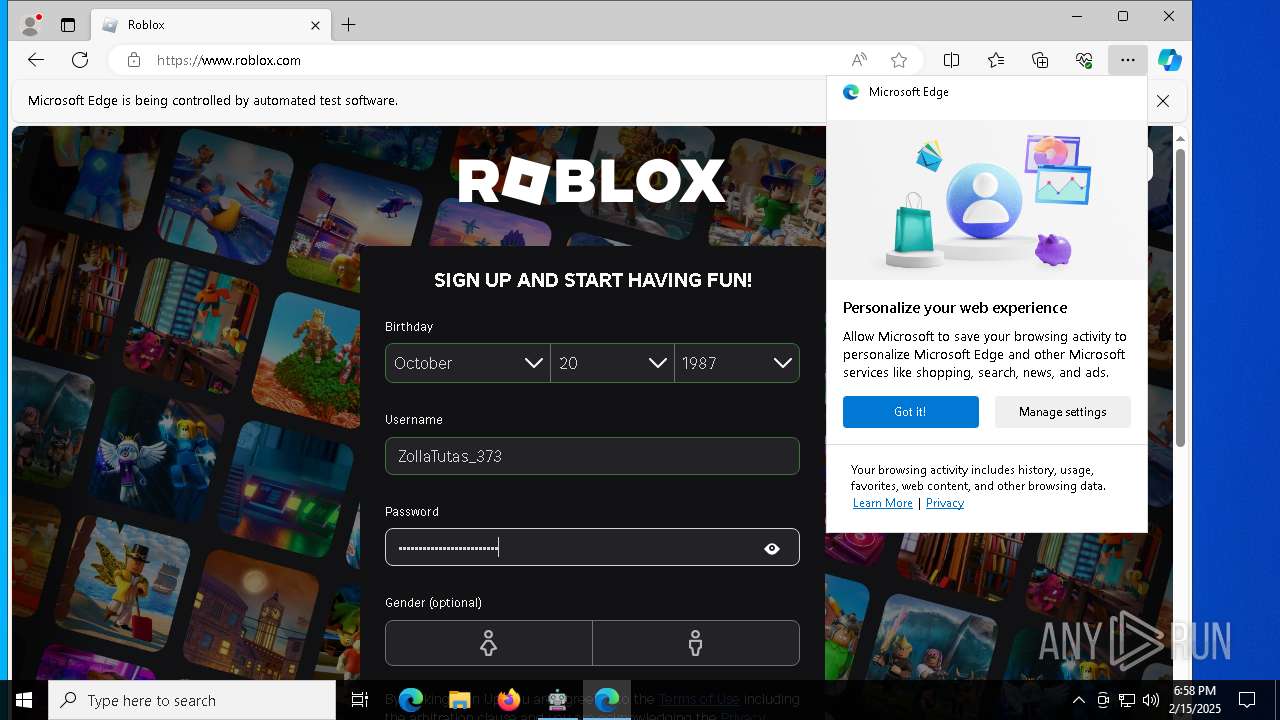Open the notifications action center
This screenshot has height=720, width=1280.
pyautogui.click(x=1247, y=700)
